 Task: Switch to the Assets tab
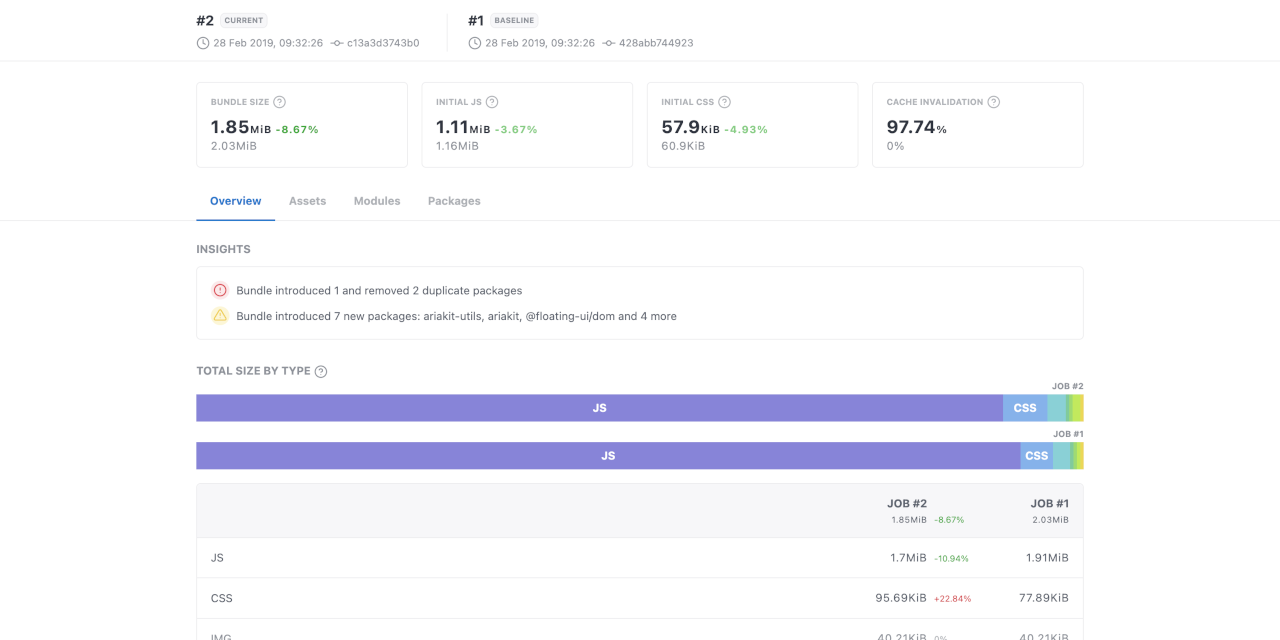point(307,200)
